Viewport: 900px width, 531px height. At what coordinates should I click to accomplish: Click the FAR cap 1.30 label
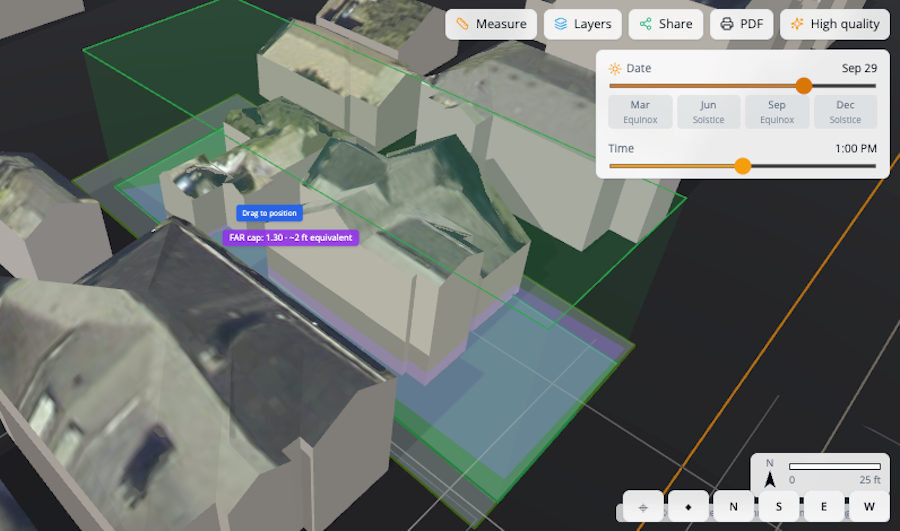pyautogui.click(x=290, y=238)
